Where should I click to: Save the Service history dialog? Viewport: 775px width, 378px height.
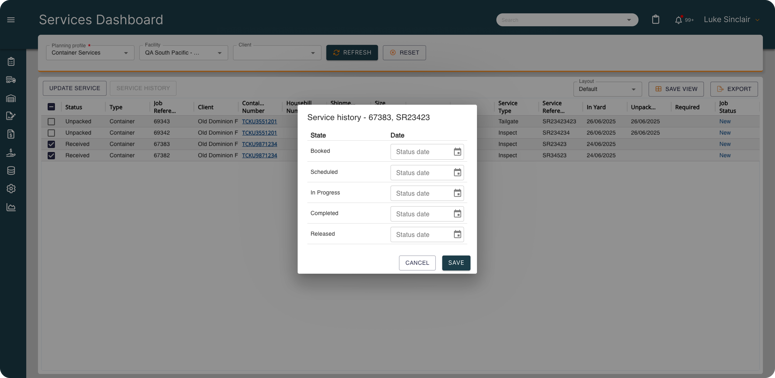point(456,263)
